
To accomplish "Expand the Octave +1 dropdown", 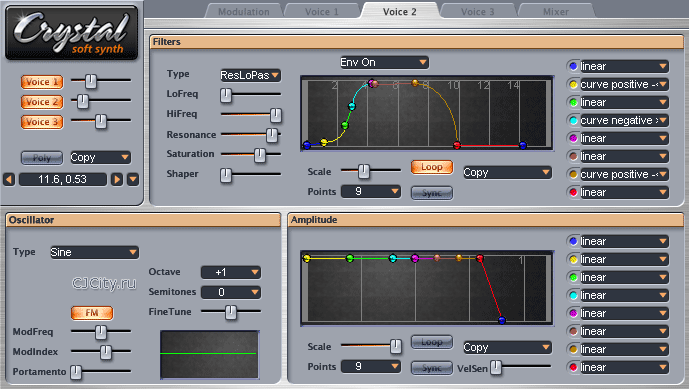I will coord(231,272).
